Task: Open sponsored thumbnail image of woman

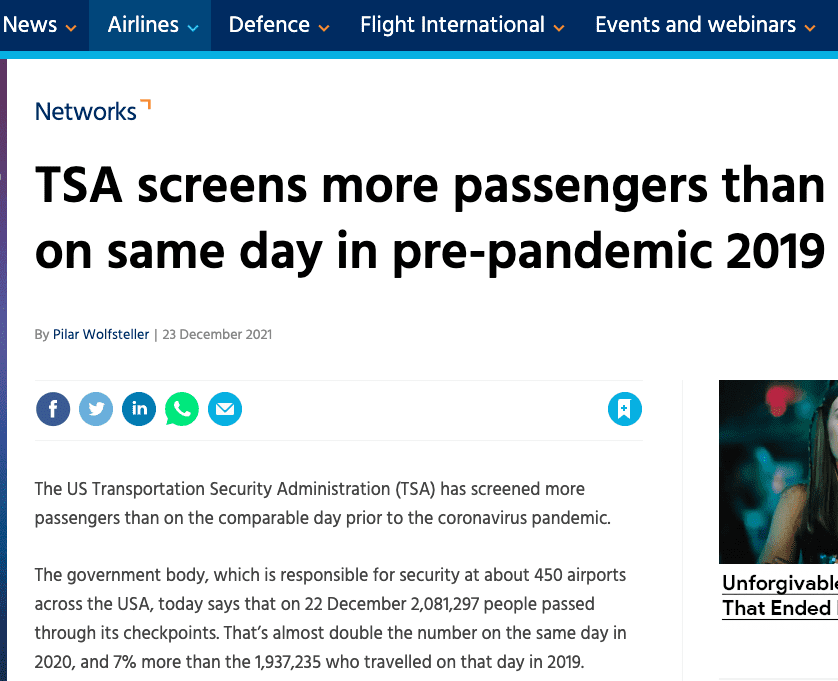Action: (778, 471)
